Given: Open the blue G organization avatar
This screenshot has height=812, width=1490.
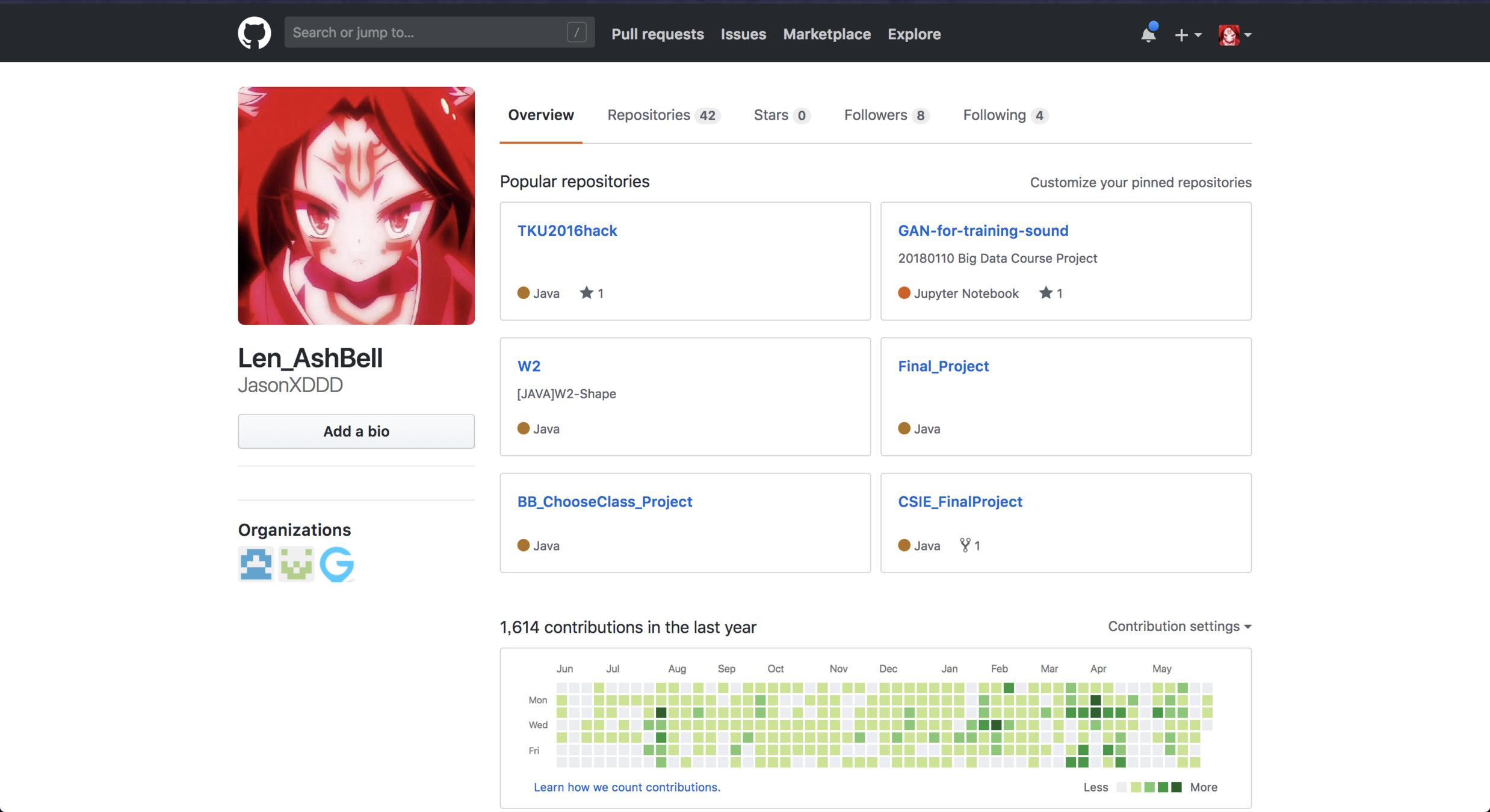Looking at the screenshot, I should 336,564.
